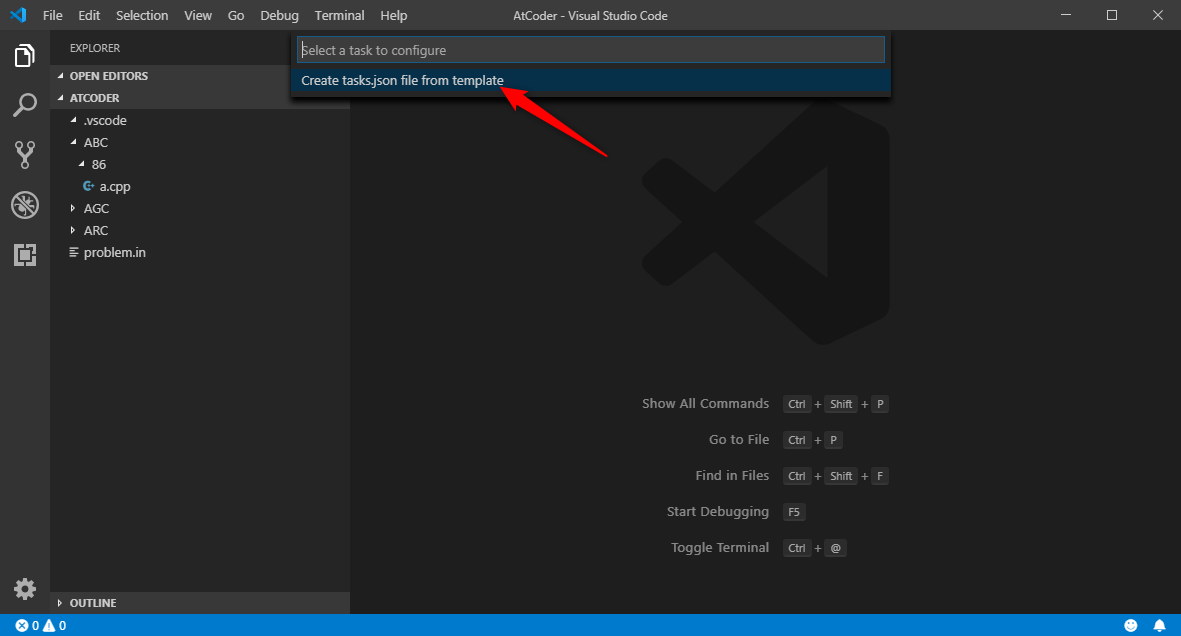Screen dimensions: 1181x636
Task: Open the Explorer view in activity bar
Action: pyautogui.click(x=24, y=56)
